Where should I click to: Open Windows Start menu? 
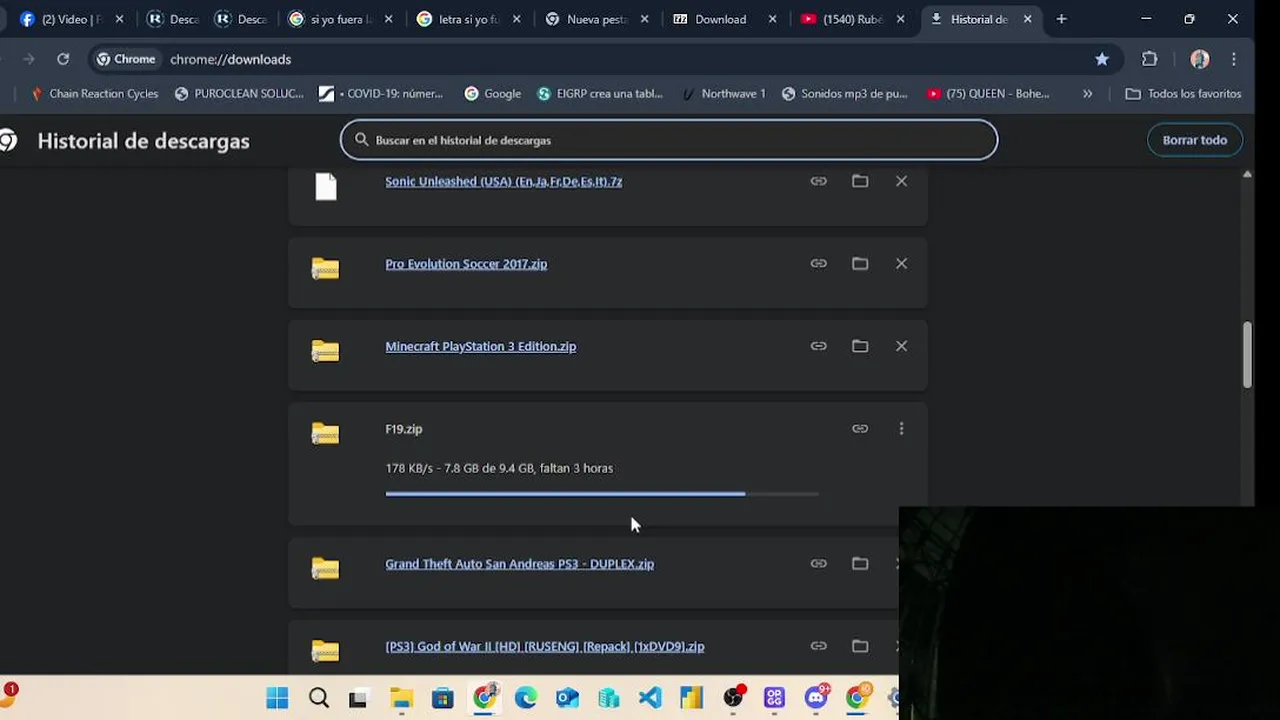(x=277, y=698)
